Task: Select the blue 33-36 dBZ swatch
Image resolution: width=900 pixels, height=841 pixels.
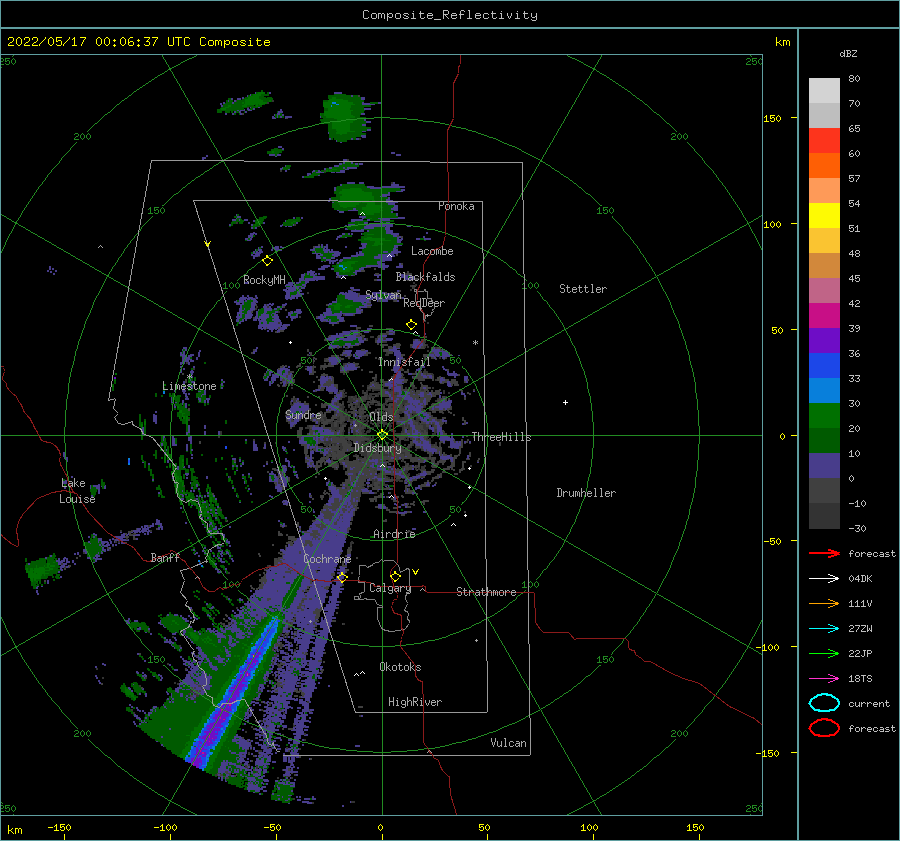Action: (x=824, y=366)
